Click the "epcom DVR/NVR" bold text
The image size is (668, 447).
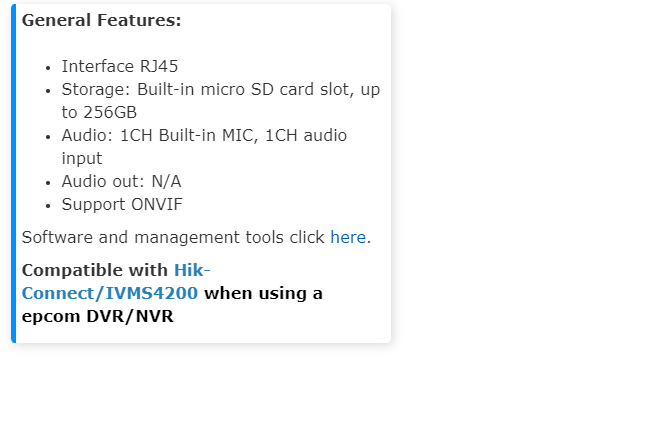tap(97, 317)
